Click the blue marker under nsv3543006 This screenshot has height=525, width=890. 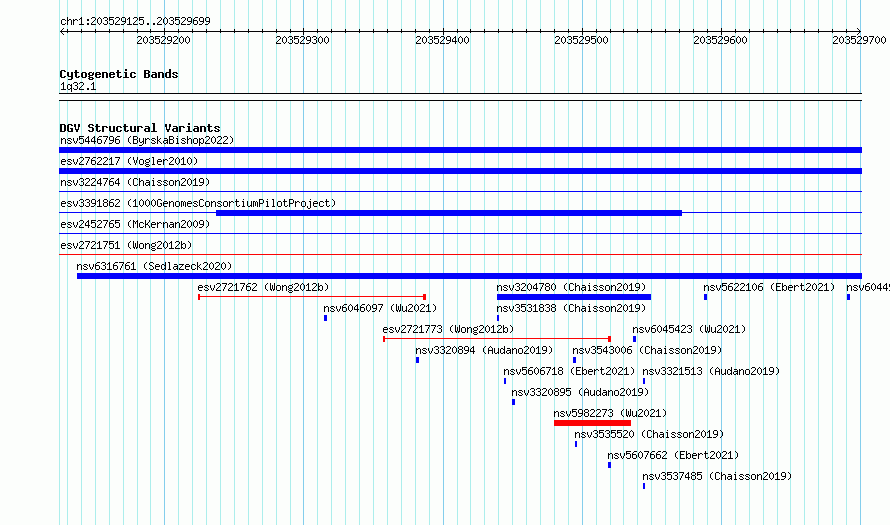point(574,360)
